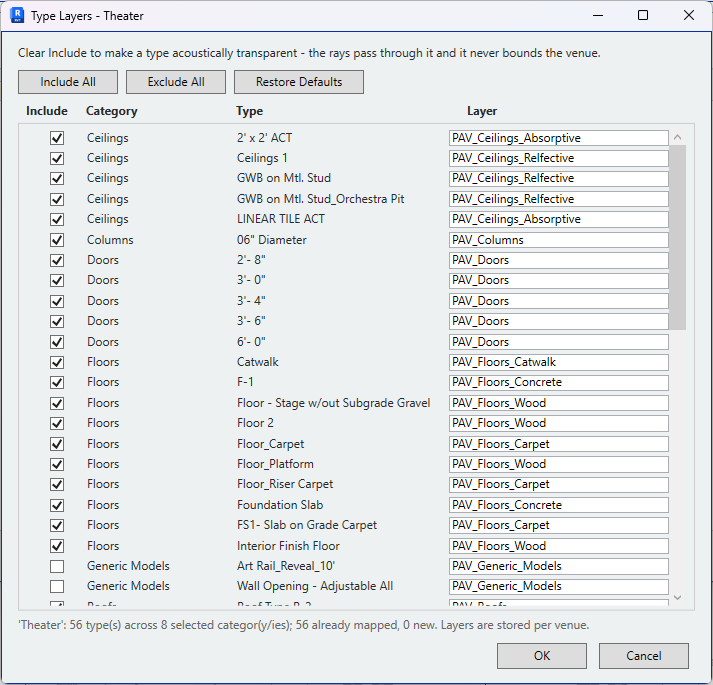Image resolution: width=713 pixels, height=685 pixels.
Task: Click the Exclude All button
Action: point(176,82)
